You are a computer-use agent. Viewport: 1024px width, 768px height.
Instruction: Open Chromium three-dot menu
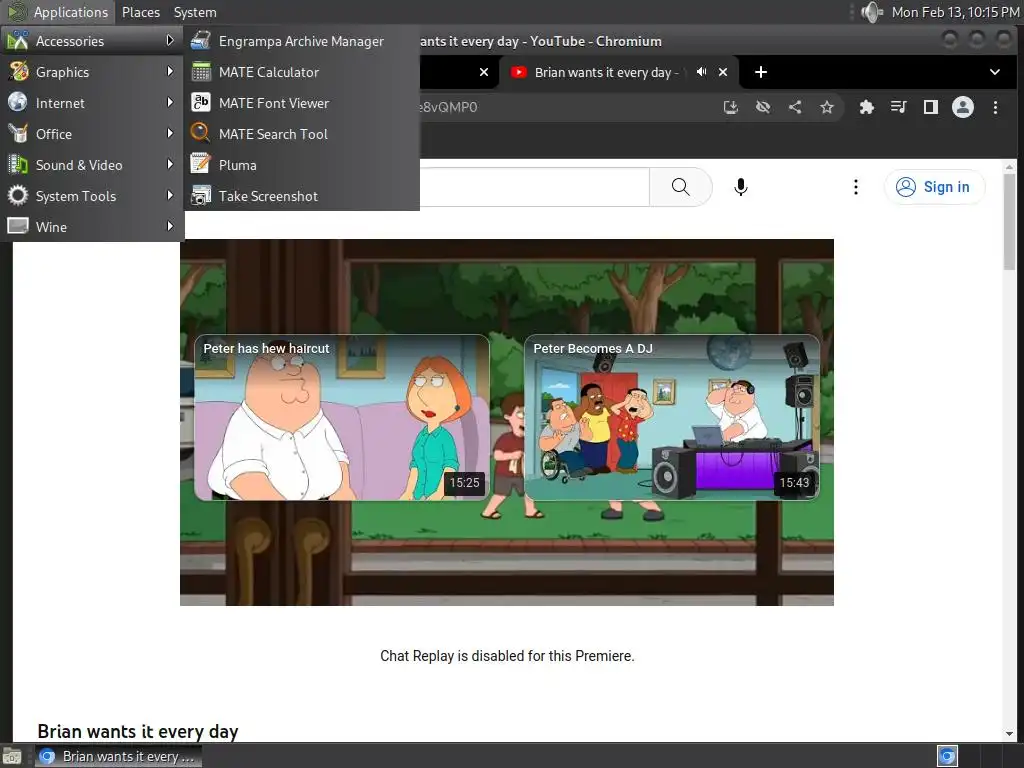[x=995, y=107]
